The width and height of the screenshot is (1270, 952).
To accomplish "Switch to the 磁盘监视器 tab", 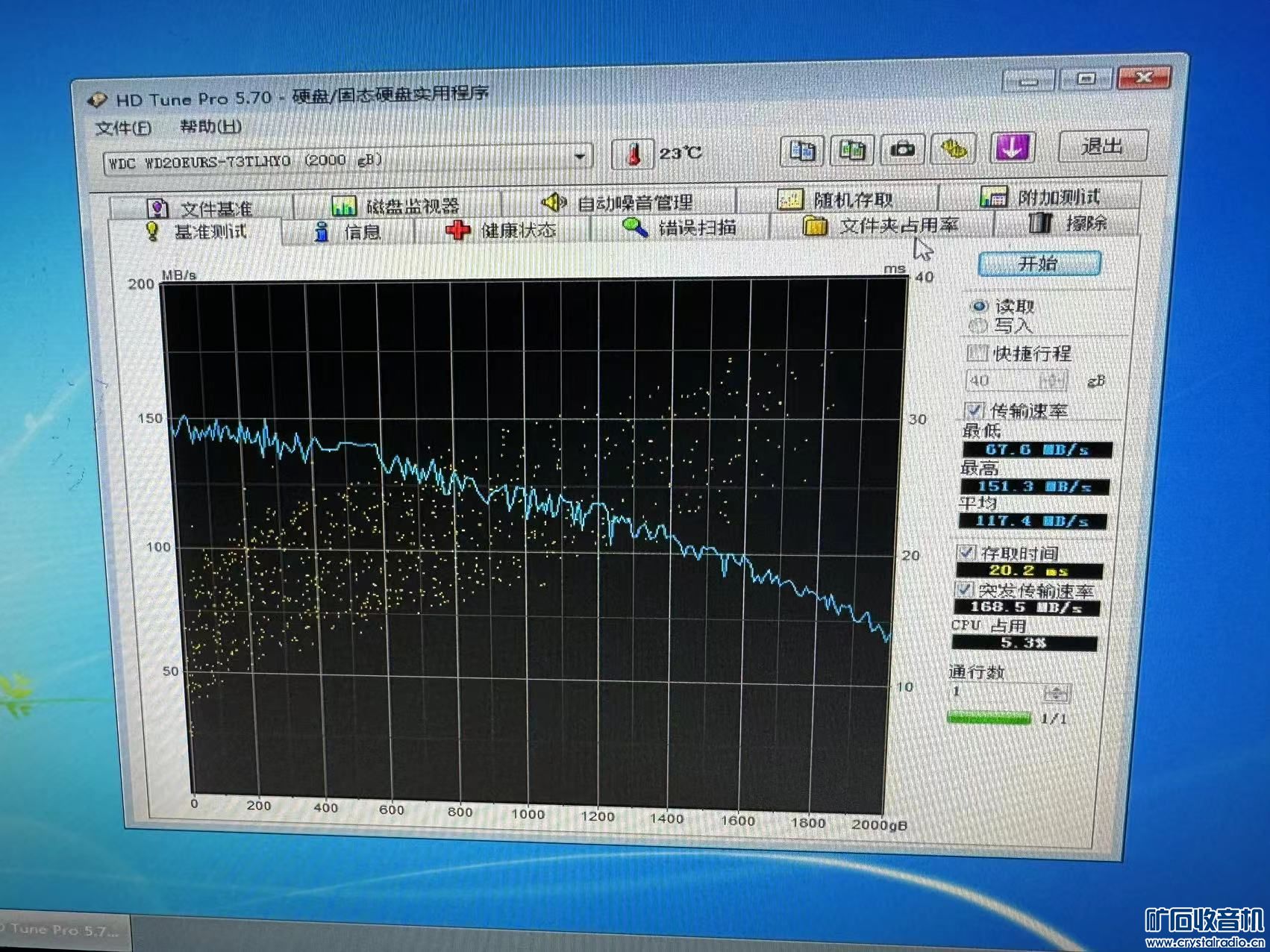I will [397, 204].
